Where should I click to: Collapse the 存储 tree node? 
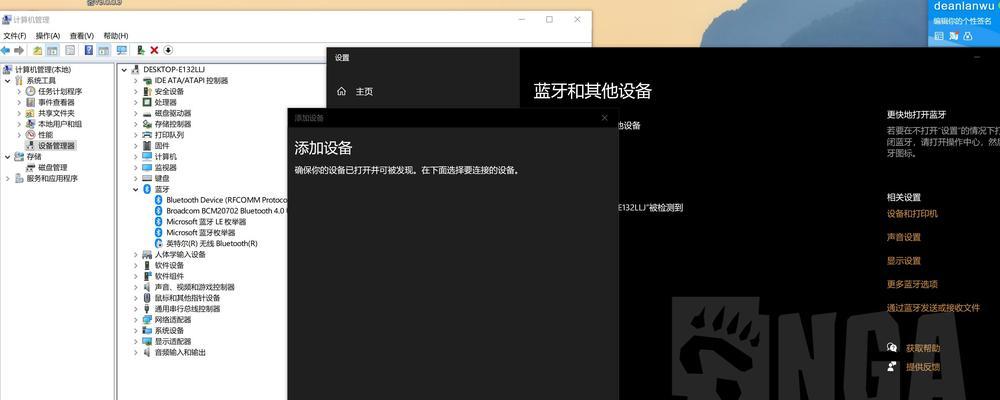(8, 156)
